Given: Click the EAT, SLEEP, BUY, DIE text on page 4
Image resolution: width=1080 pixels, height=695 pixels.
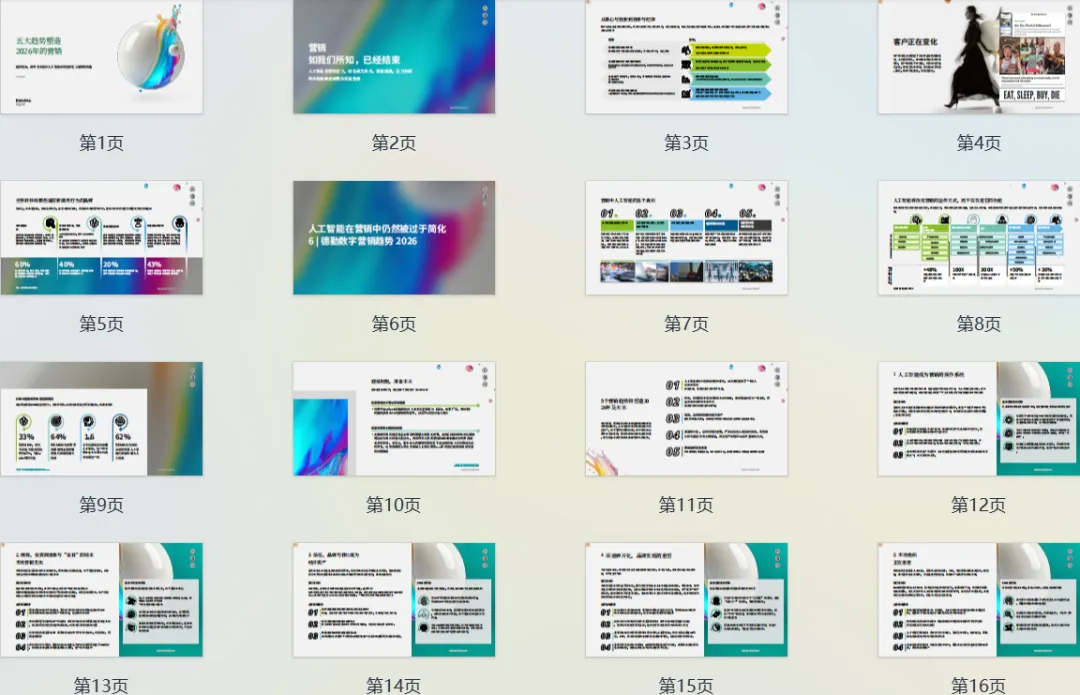Looking at the screenshot, I should 1031,94.
